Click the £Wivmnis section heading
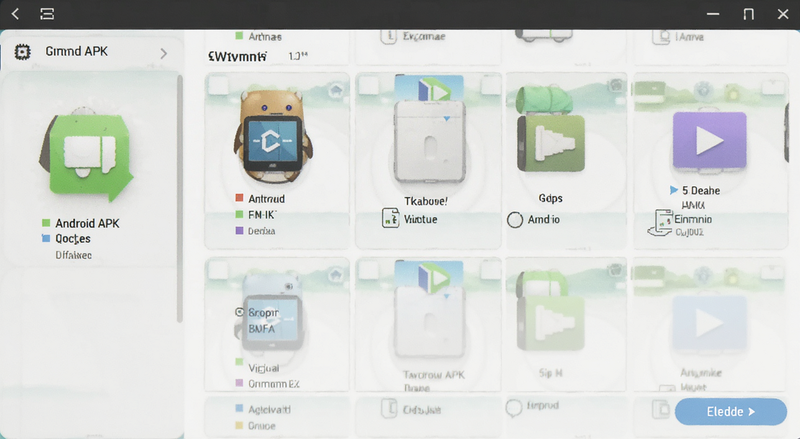This screenshot has height=439, width=800. [237, 56]
